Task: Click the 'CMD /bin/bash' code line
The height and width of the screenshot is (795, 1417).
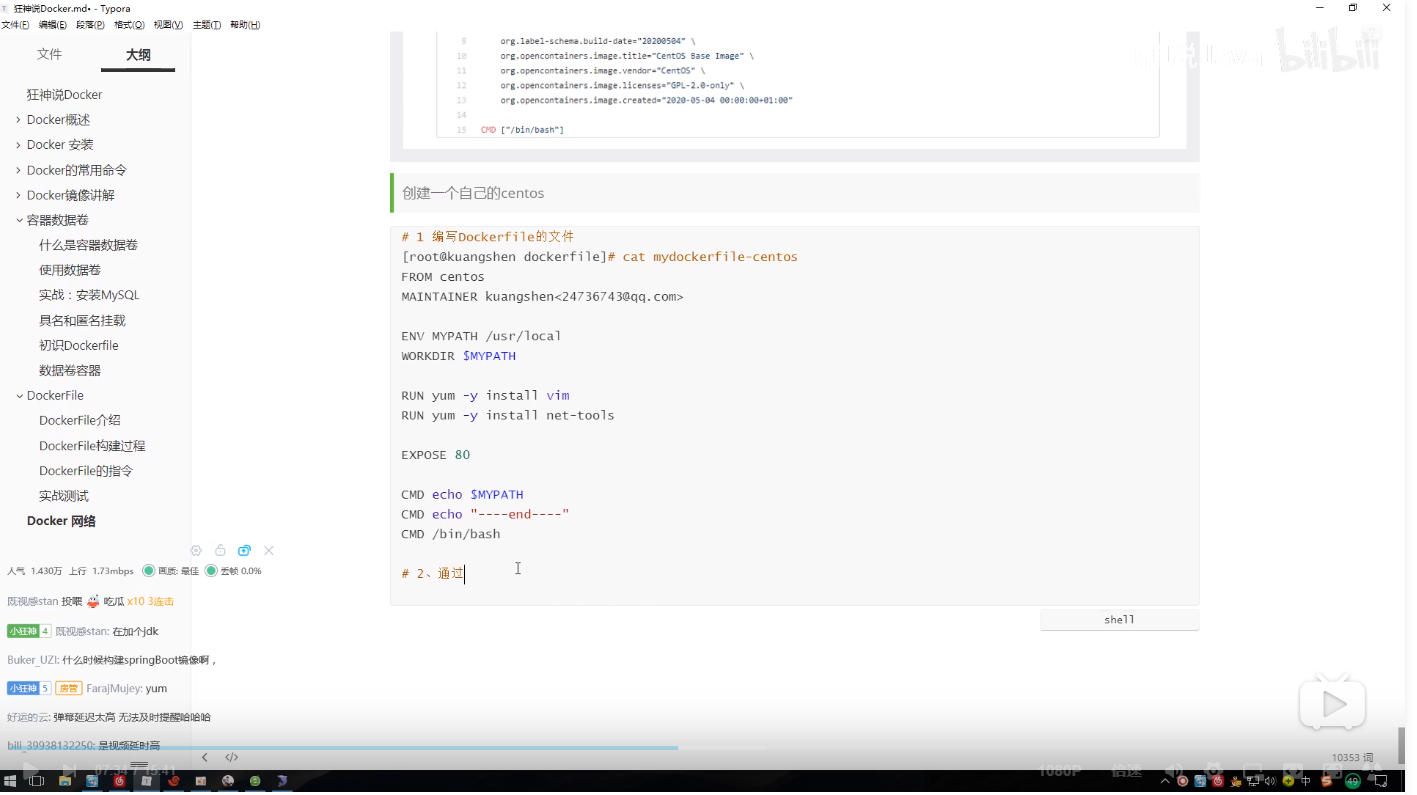Action: click(451, 534)
